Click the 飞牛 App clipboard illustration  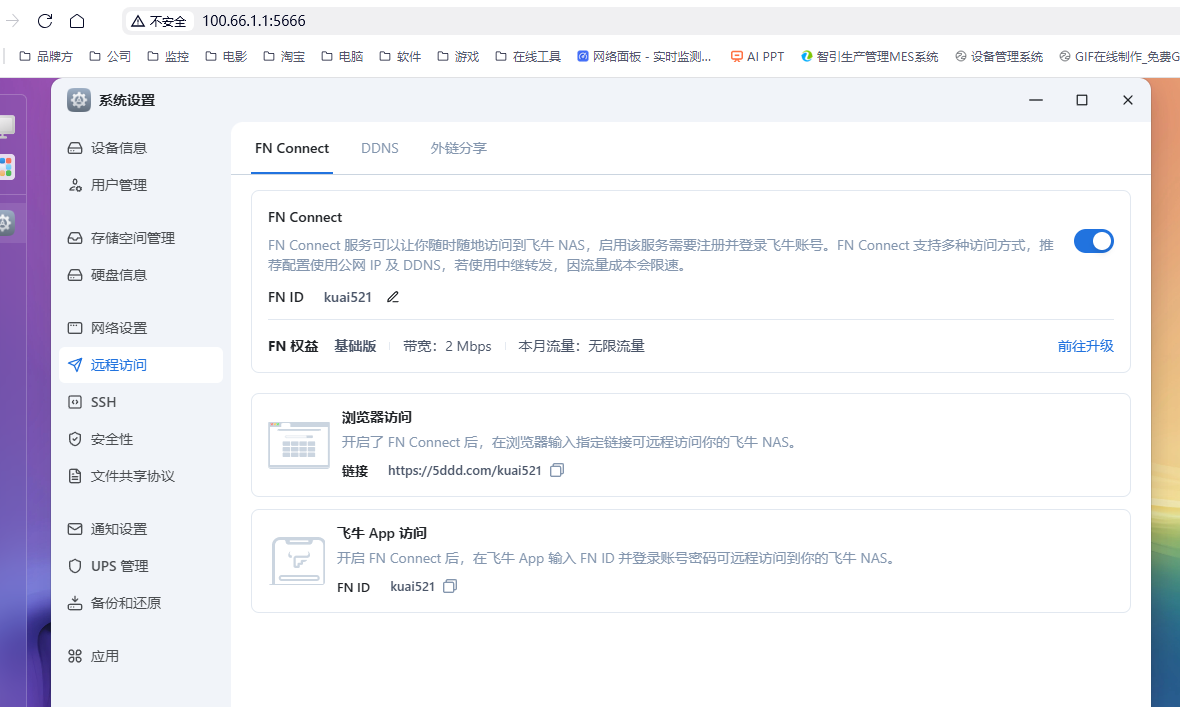[298, 561]
